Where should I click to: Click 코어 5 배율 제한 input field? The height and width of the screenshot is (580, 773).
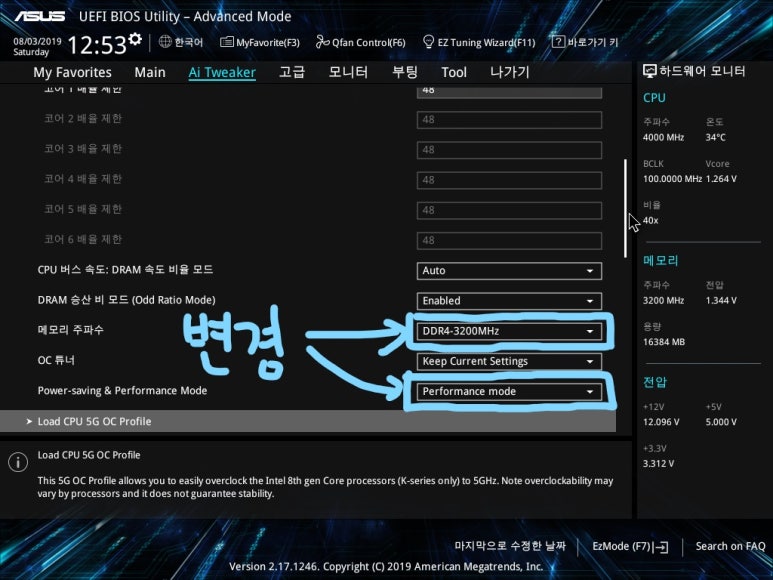tap(509, 210)
